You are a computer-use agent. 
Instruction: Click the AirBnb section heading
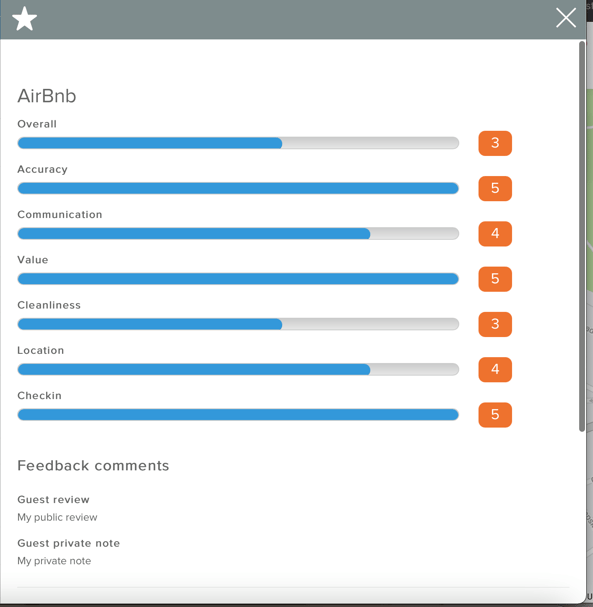coord(47,96)
